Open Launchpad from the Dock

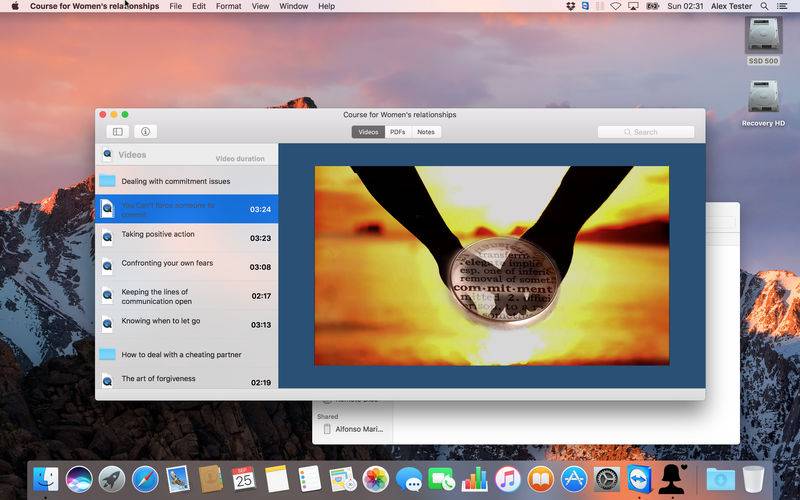point(112,480)
